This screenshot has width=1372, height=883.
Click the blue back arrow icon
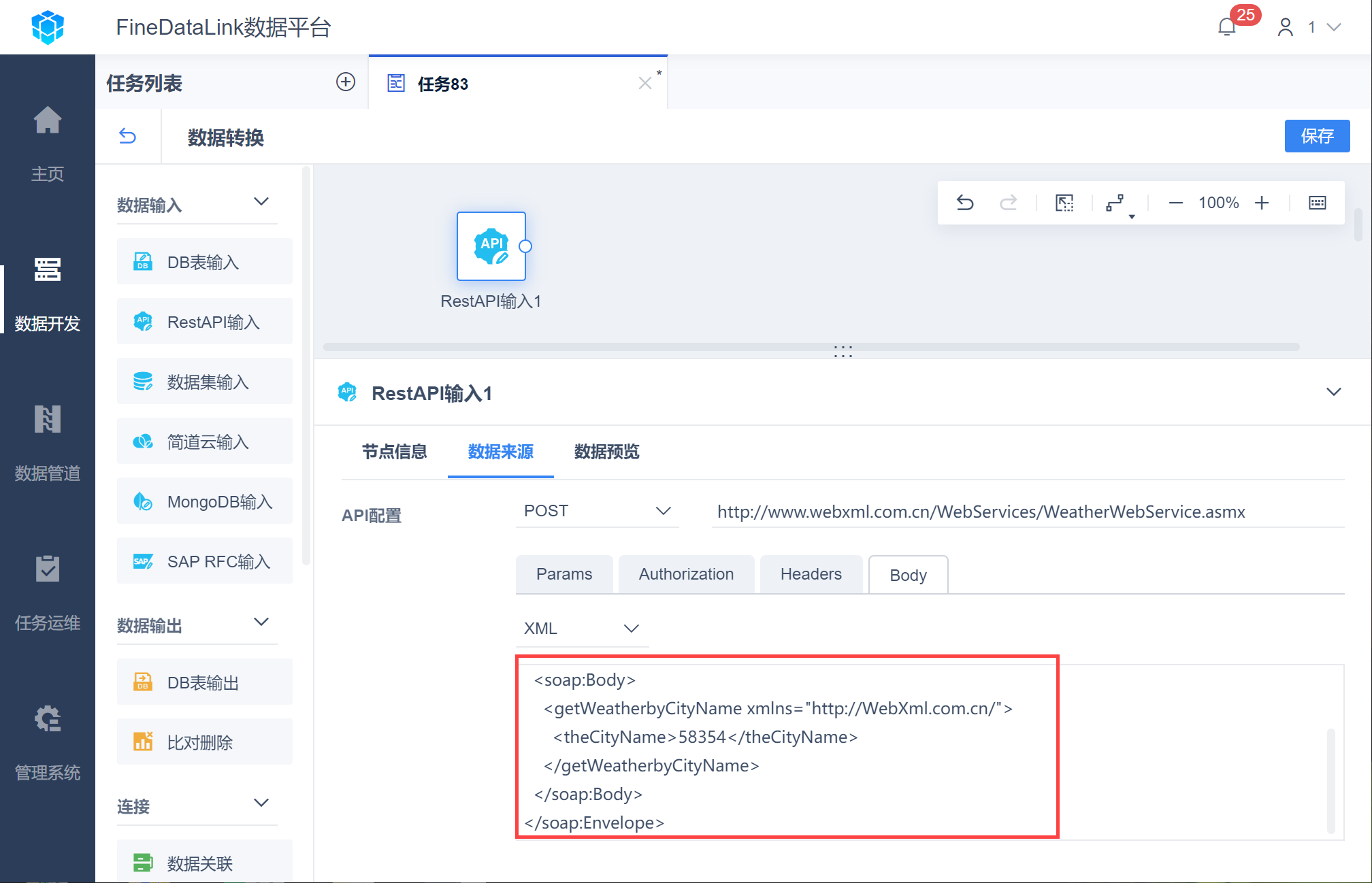point(127,136)
